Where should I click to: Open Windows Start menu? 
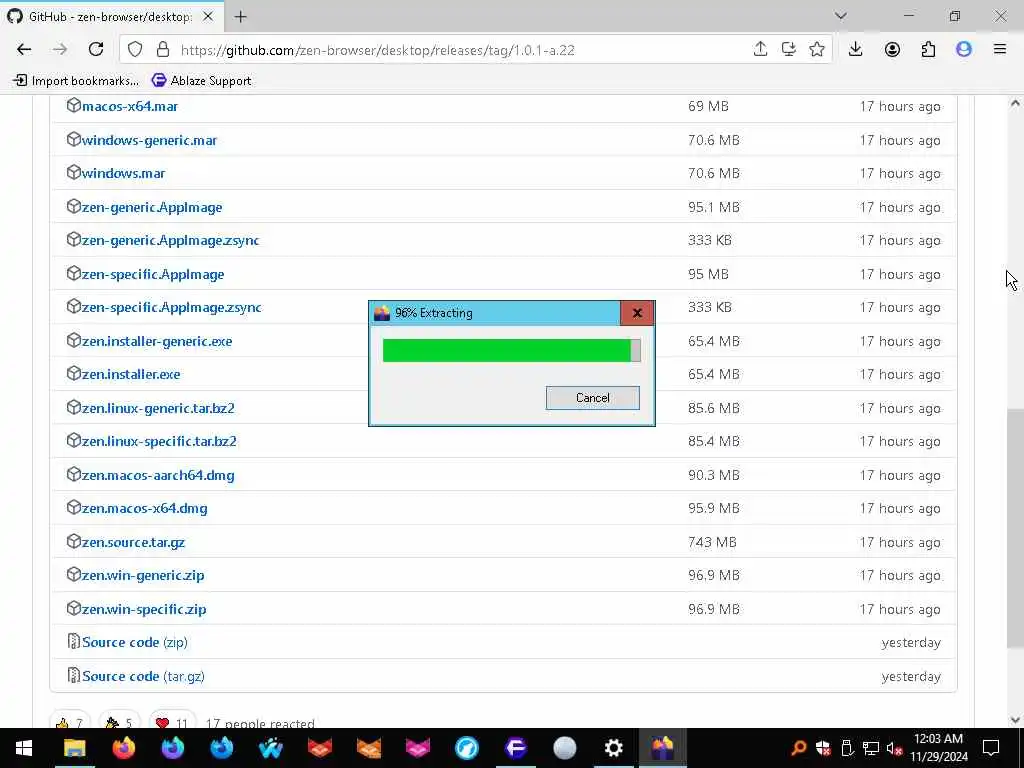[24, 748]
